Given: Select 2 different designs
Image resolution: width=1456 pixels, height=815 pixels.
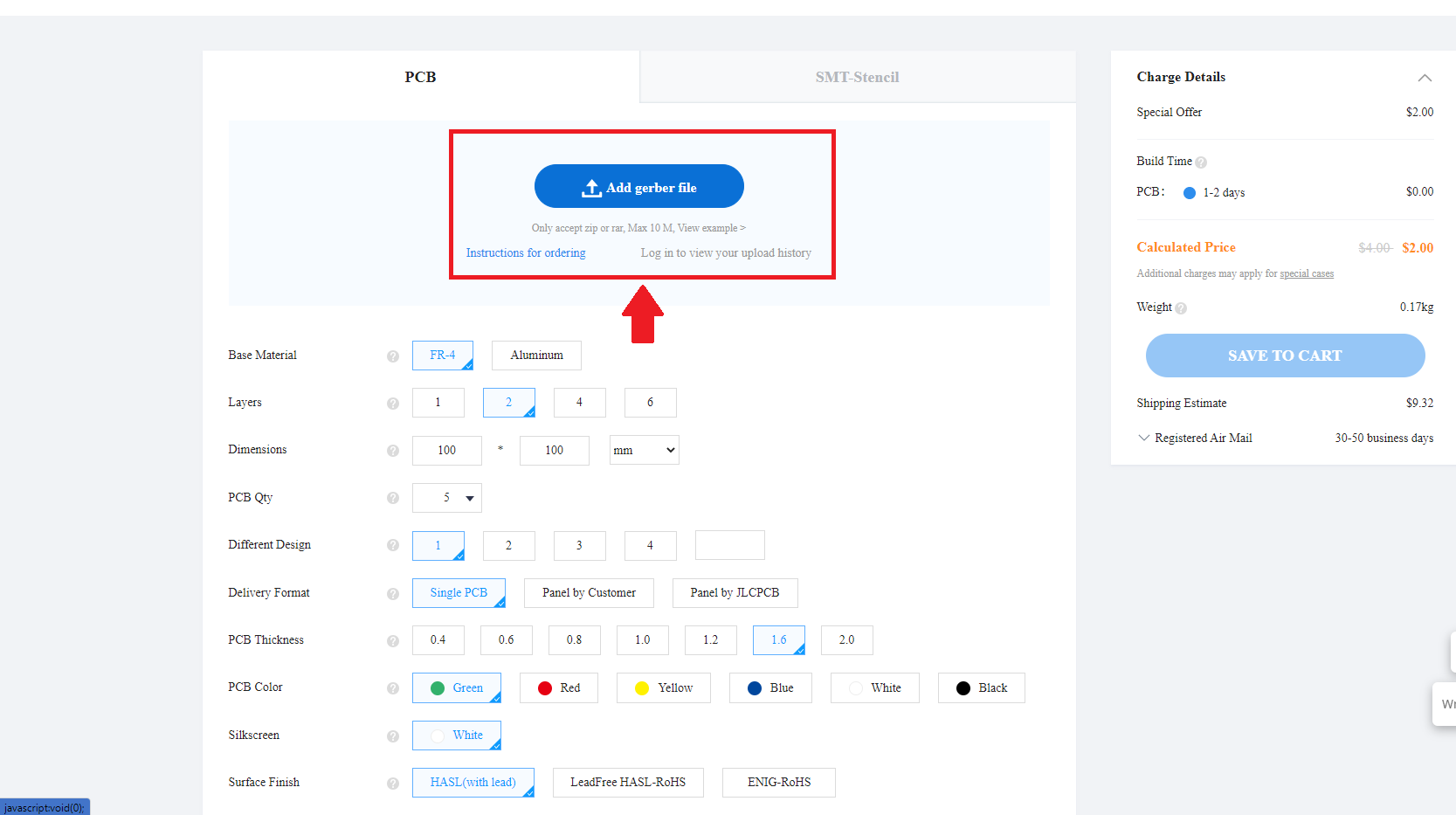Looking at the screenshot, I should (x=509, y=545).
